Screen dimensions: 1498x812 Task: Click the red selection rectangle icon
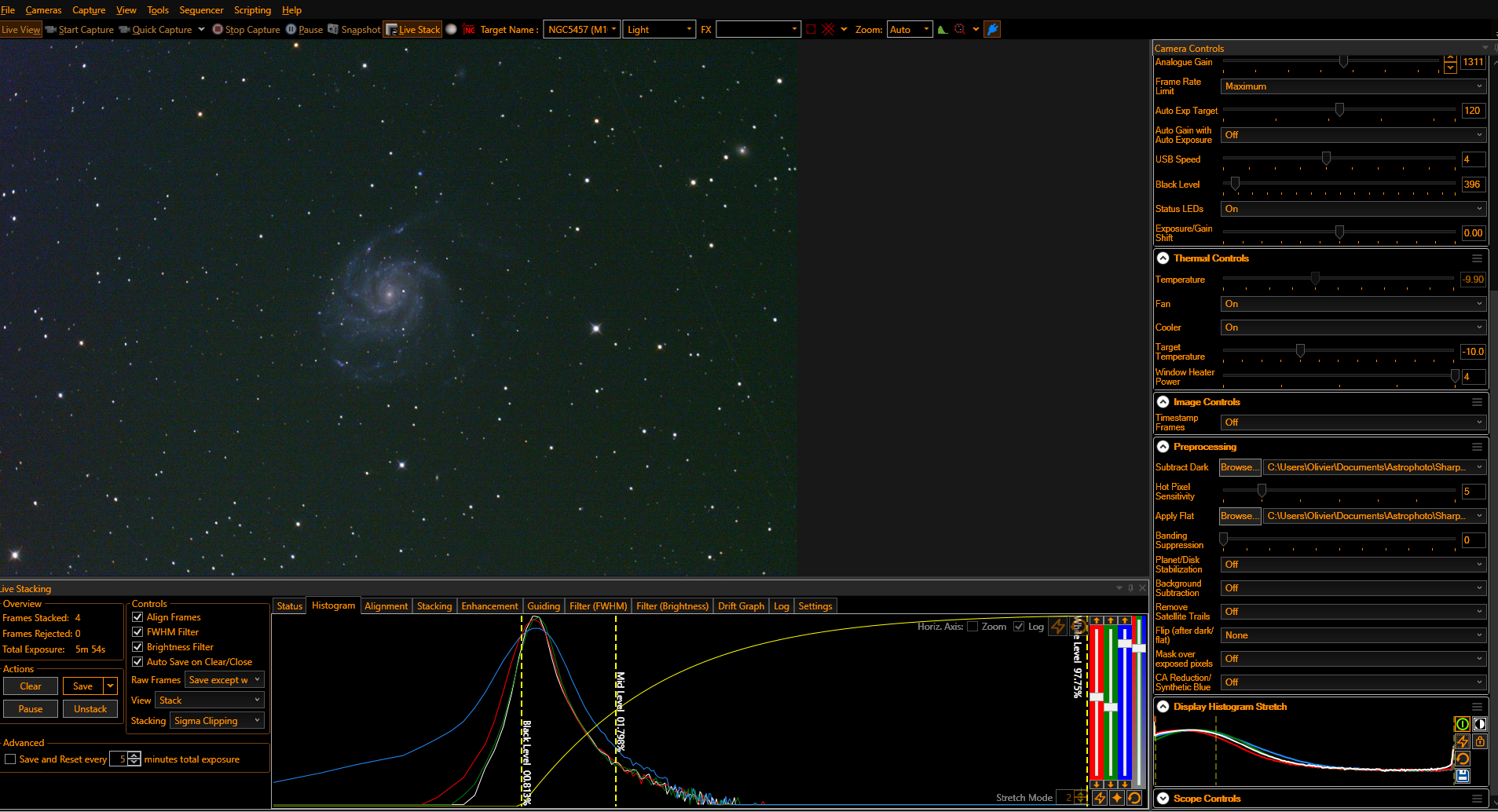[x=811, y=30]
